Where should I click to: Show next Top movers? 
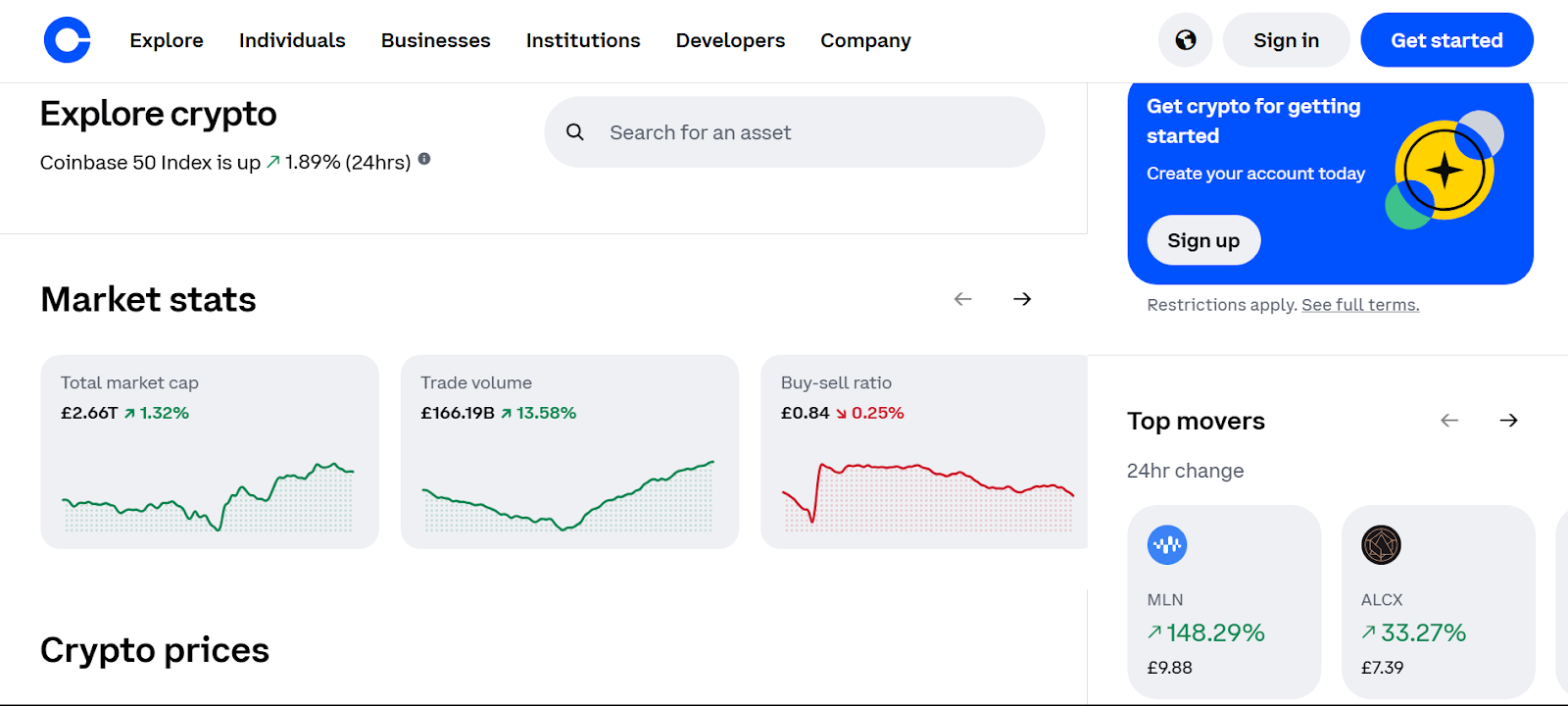[1508, 421]
